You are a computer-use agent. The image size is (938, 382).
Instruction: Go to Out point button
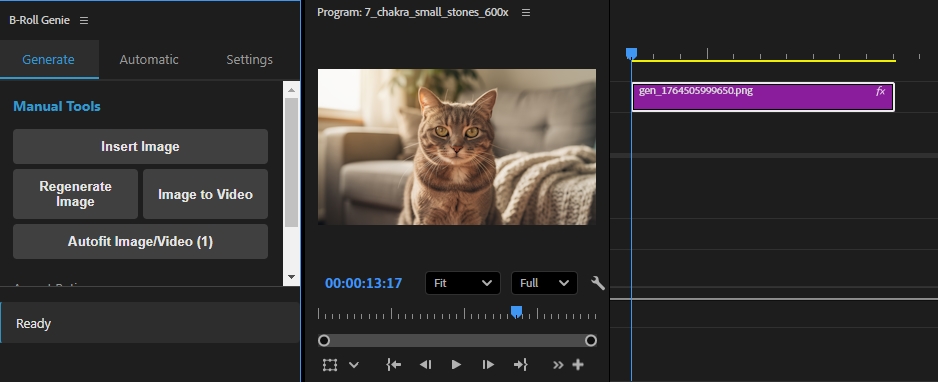tap(520, 365)
